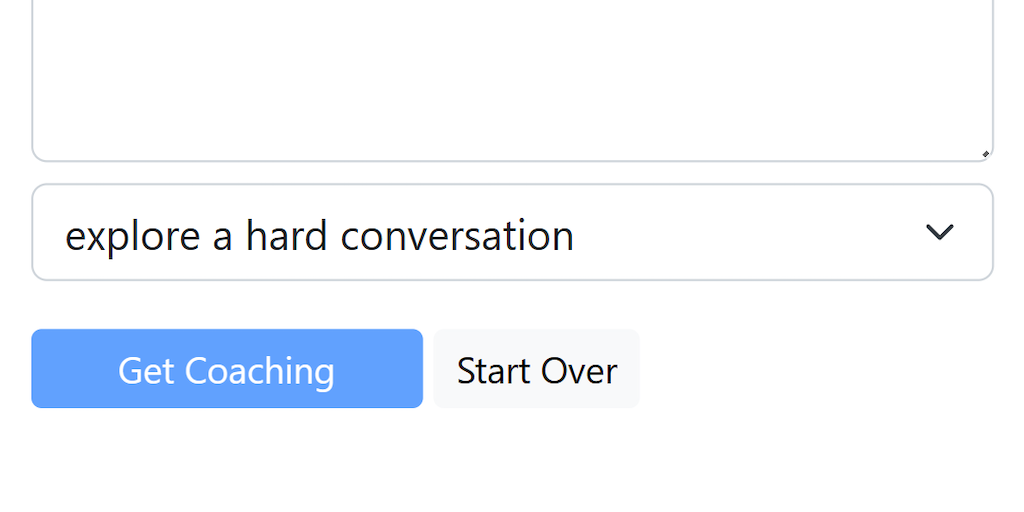Clear everything with the Start Over button

pyautogui.click(x=537, y=369)
